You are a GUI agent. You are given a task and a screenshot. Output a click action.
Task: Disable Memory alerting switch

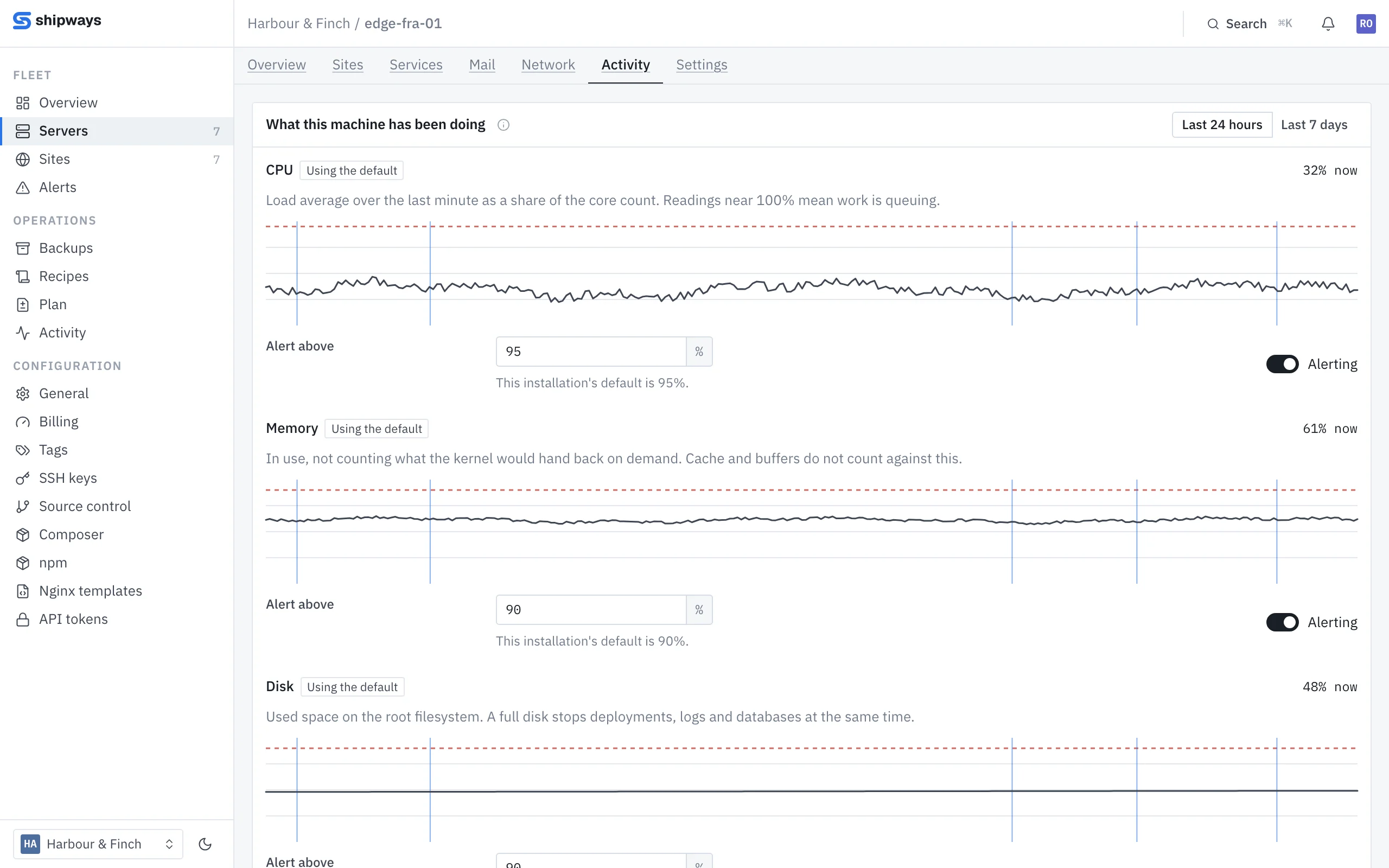tap(1282, 622)
